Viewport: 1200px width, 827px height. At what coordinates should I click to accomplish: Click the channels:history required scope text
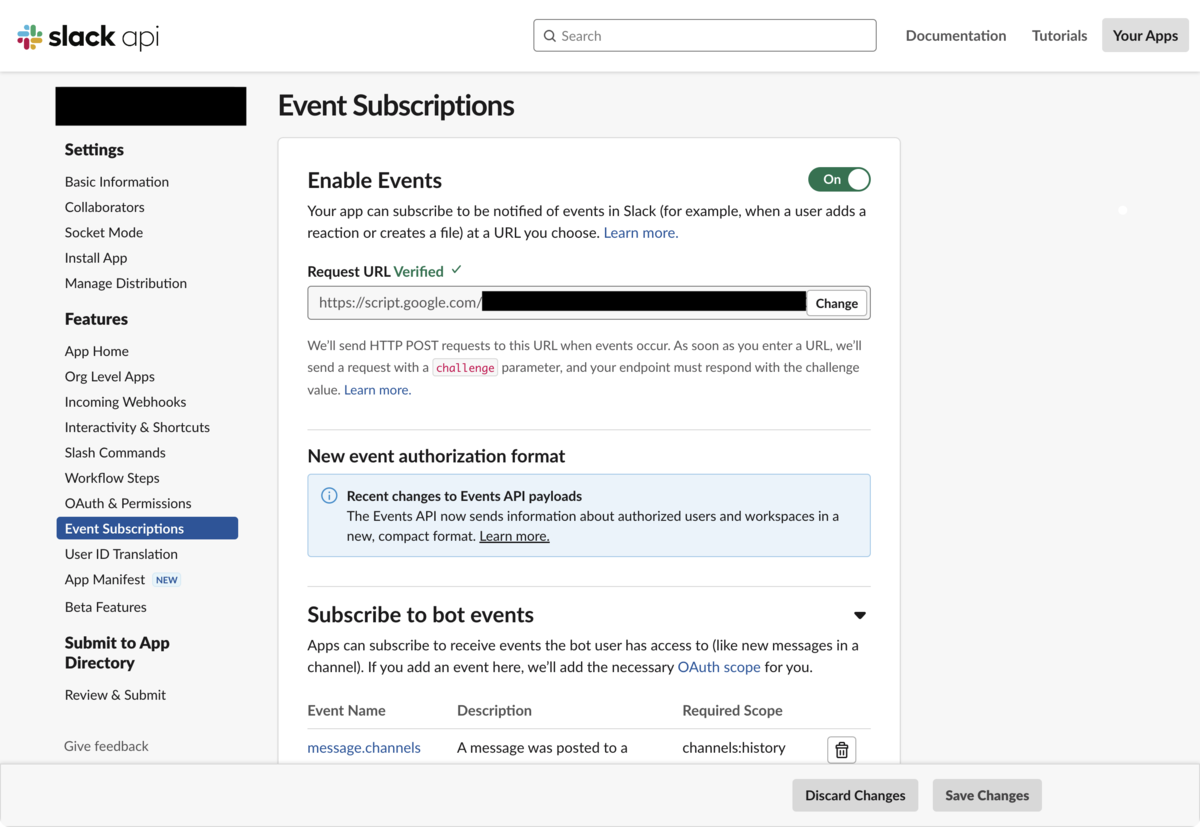point(734,748)
